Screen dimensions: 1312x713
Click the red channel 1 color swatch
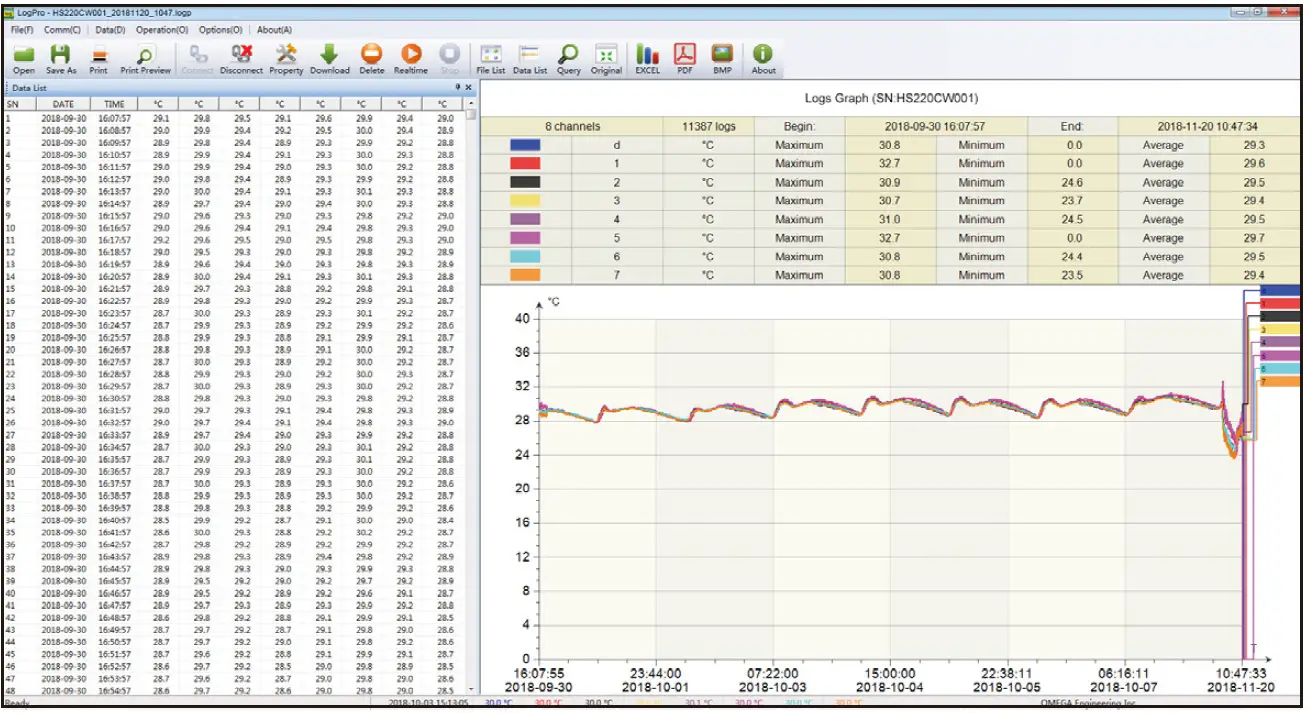click(x=525, y=164)
